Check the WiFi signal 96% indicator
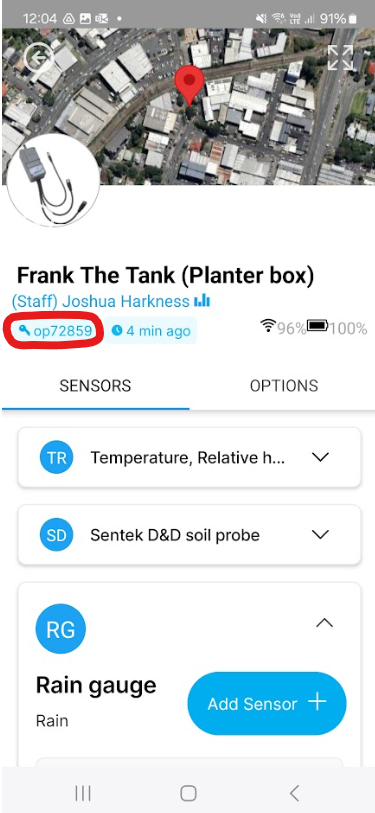 click(283, 327)
